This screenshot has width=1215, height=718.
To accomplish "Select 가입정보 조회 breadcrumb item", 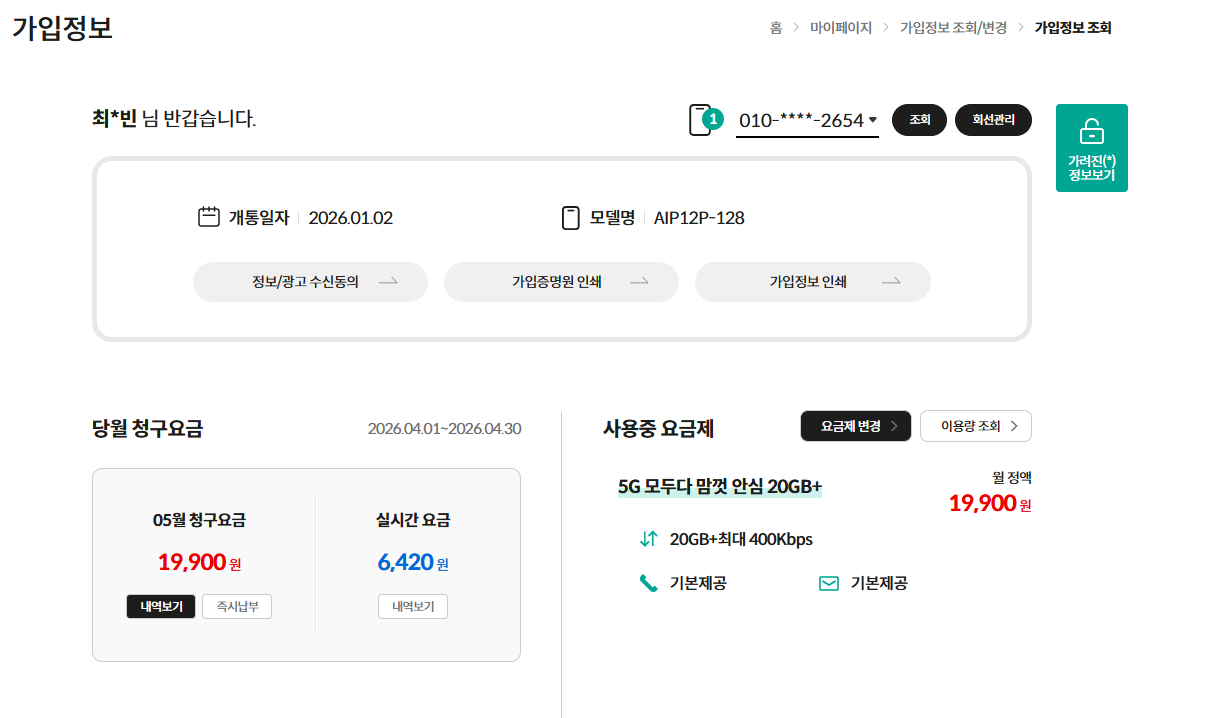I will pos(1073,28).
